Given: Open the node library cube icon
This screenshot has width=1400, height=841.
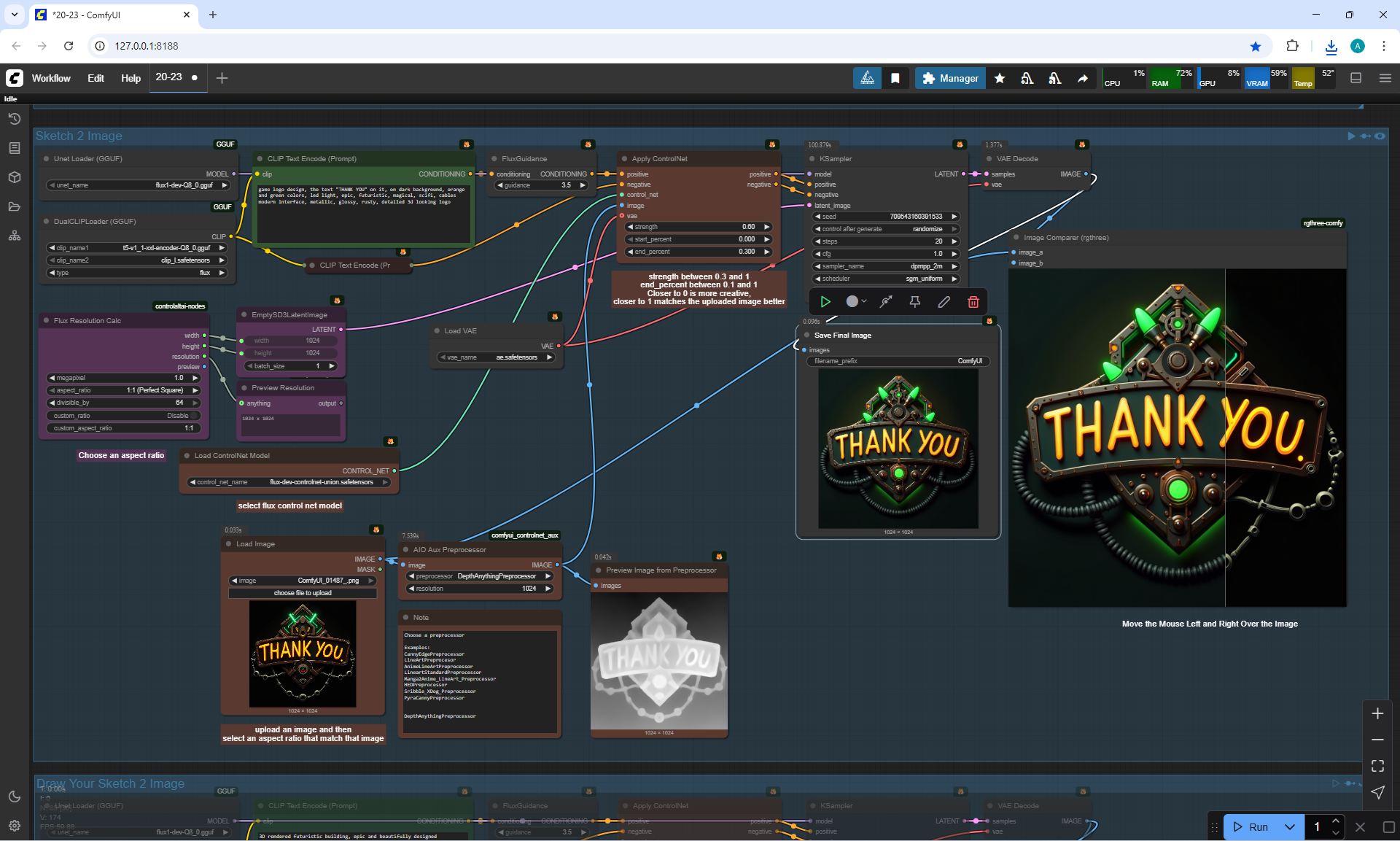Looking at the screenshot, I should (x=15, y=177).
